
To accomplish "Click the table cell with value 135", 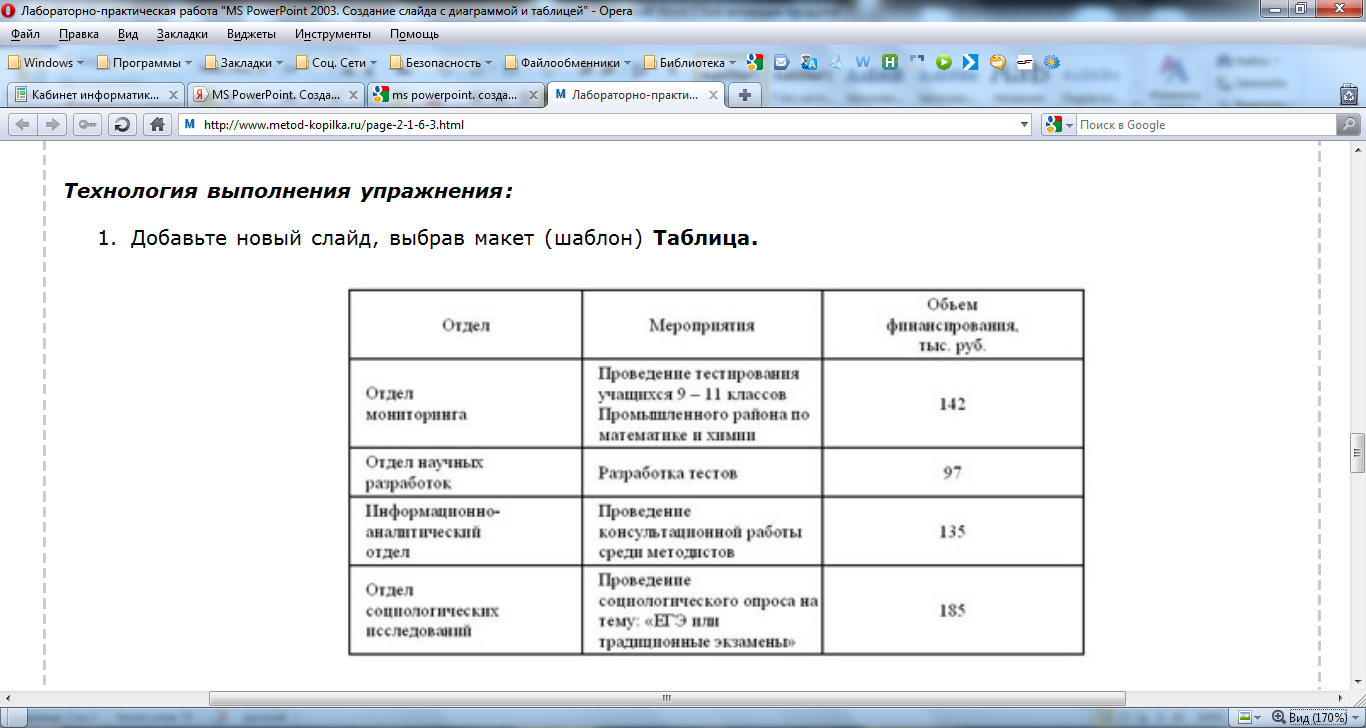I will pyautogui.click(x=952, y=531).
